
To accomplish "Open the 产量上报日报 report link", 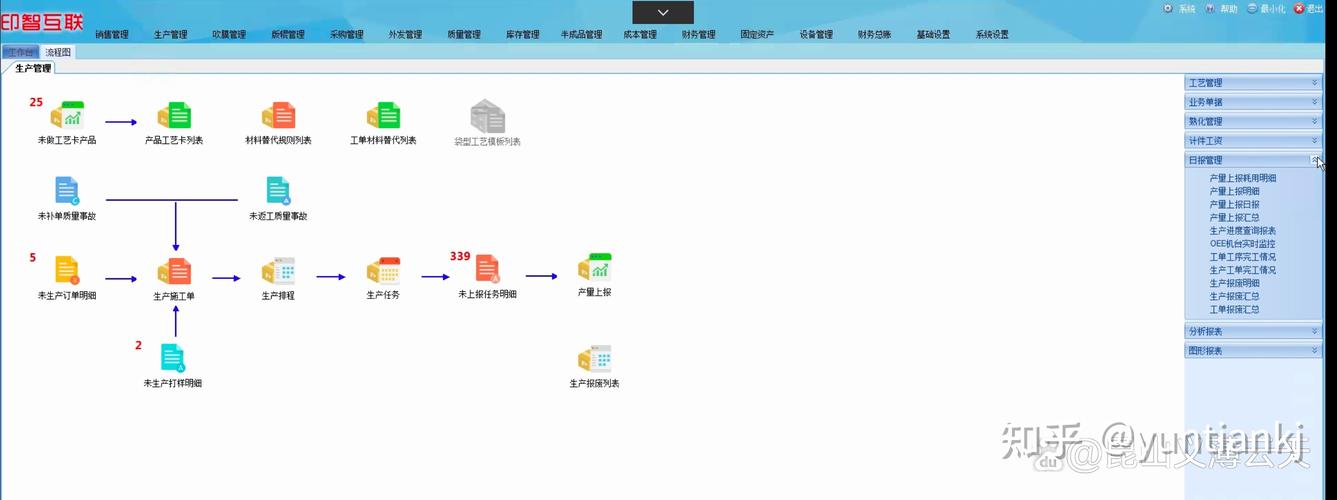I will (1234, 205).
